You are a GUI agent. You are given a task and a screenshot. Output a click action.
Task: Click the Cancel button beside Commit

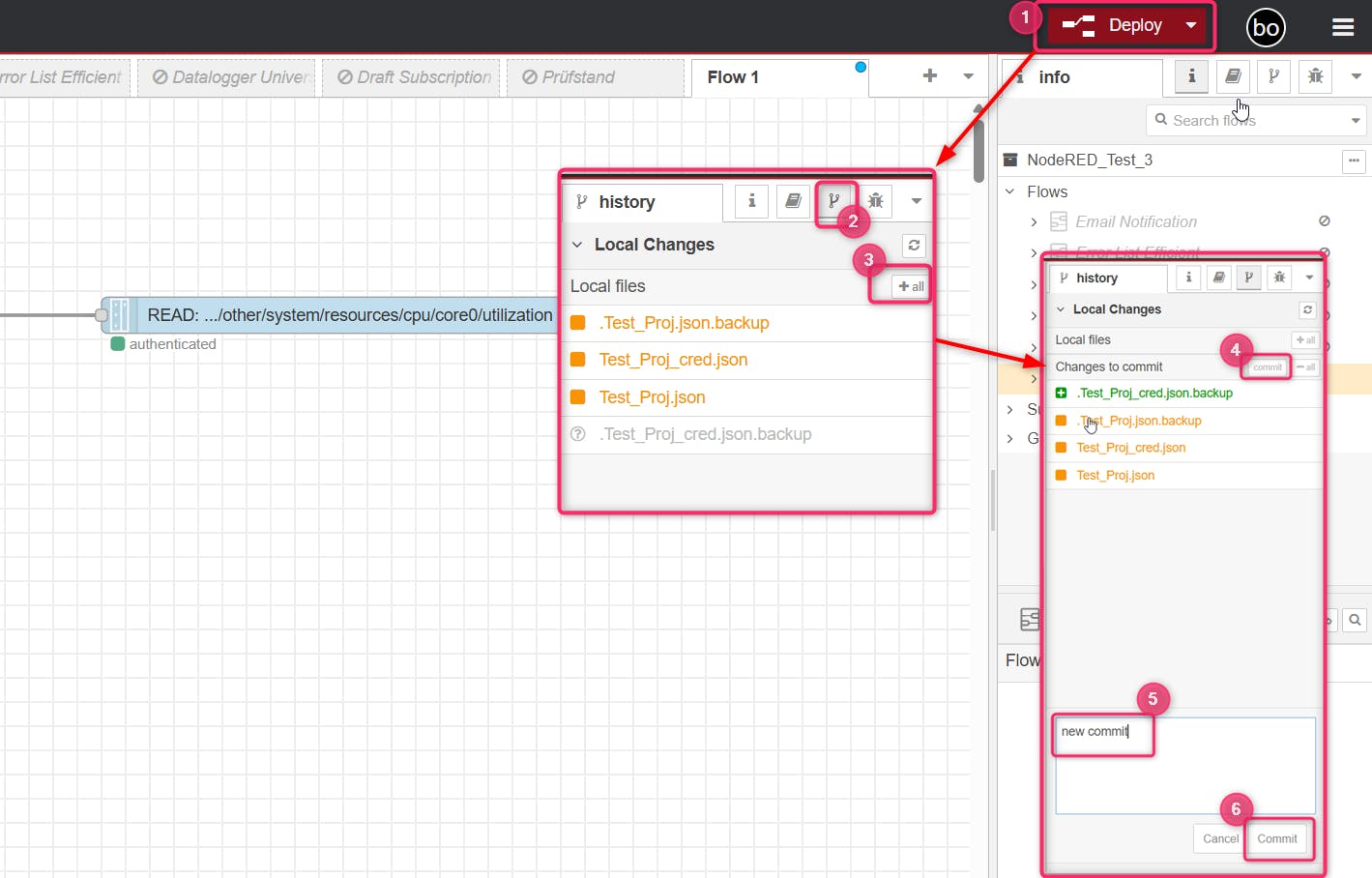click(1219, 838)
